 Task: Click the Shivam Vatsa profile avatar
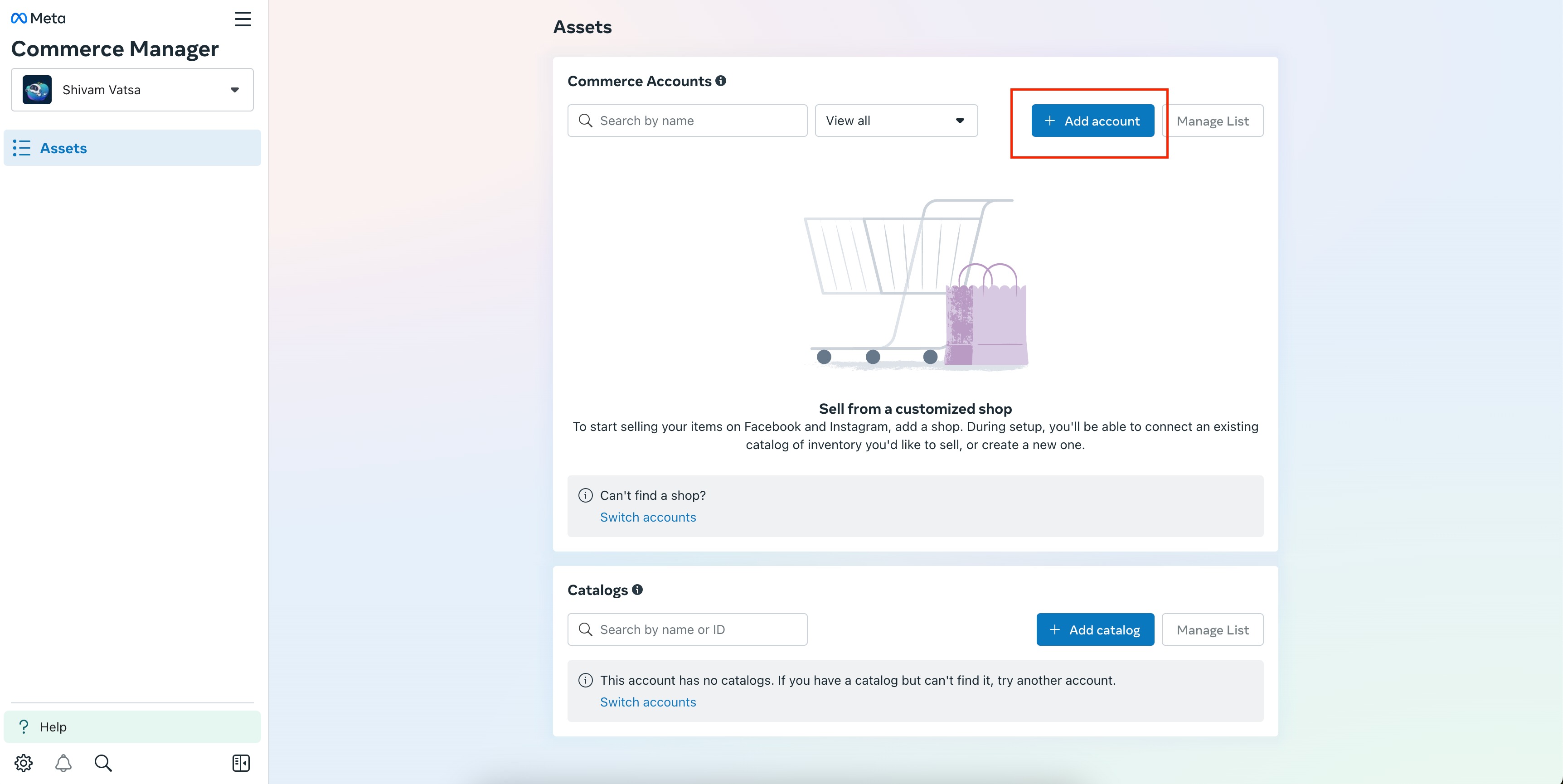tap(37, 90)
